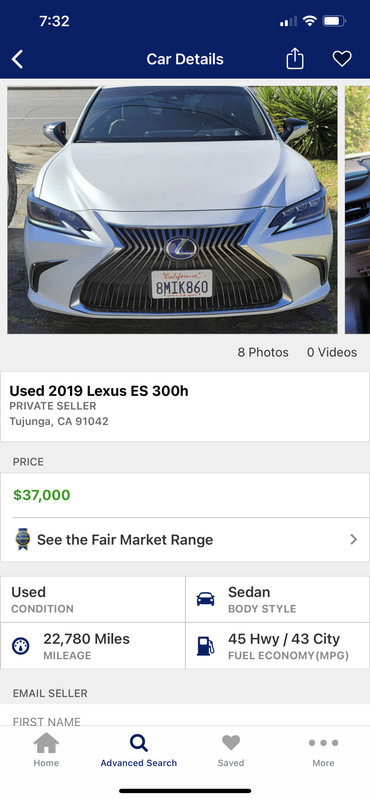Open the share icon
The width and height of the screenshot is (370, 800).
294,59
